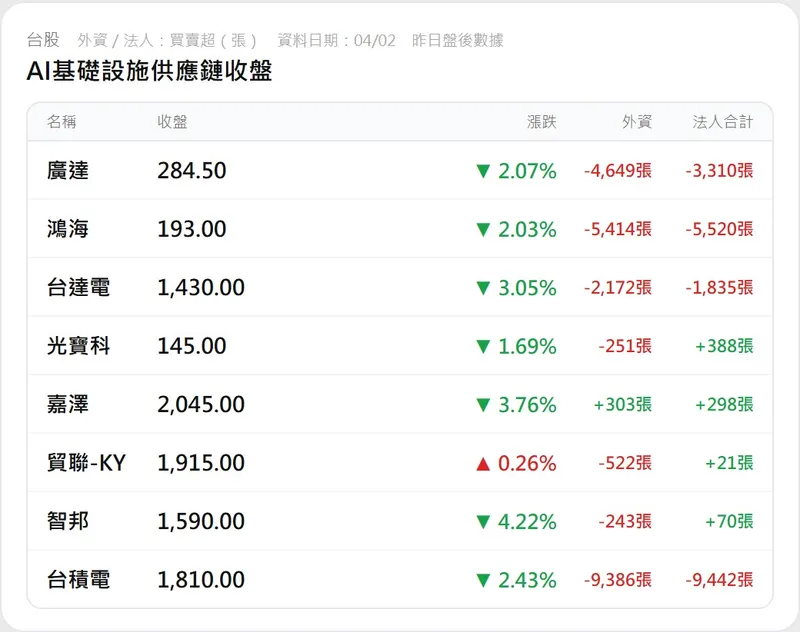Viewport: 800px width, 632px height.
Task: Sort by the 收盤 column header
Action: (x=172, y=122)
